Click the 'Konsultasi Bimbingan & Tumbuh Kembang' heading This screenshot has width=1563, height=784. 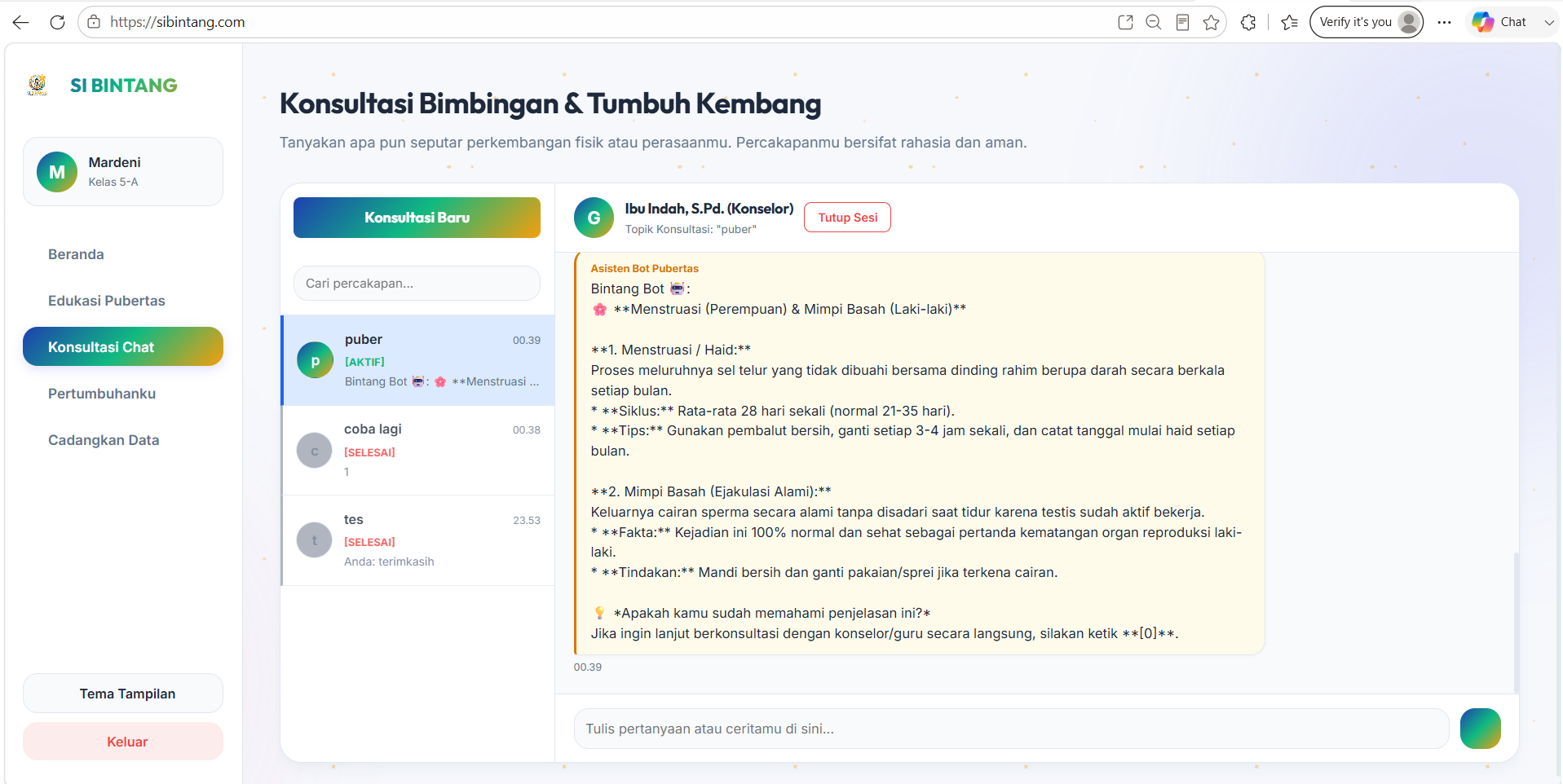click(550, 104)
